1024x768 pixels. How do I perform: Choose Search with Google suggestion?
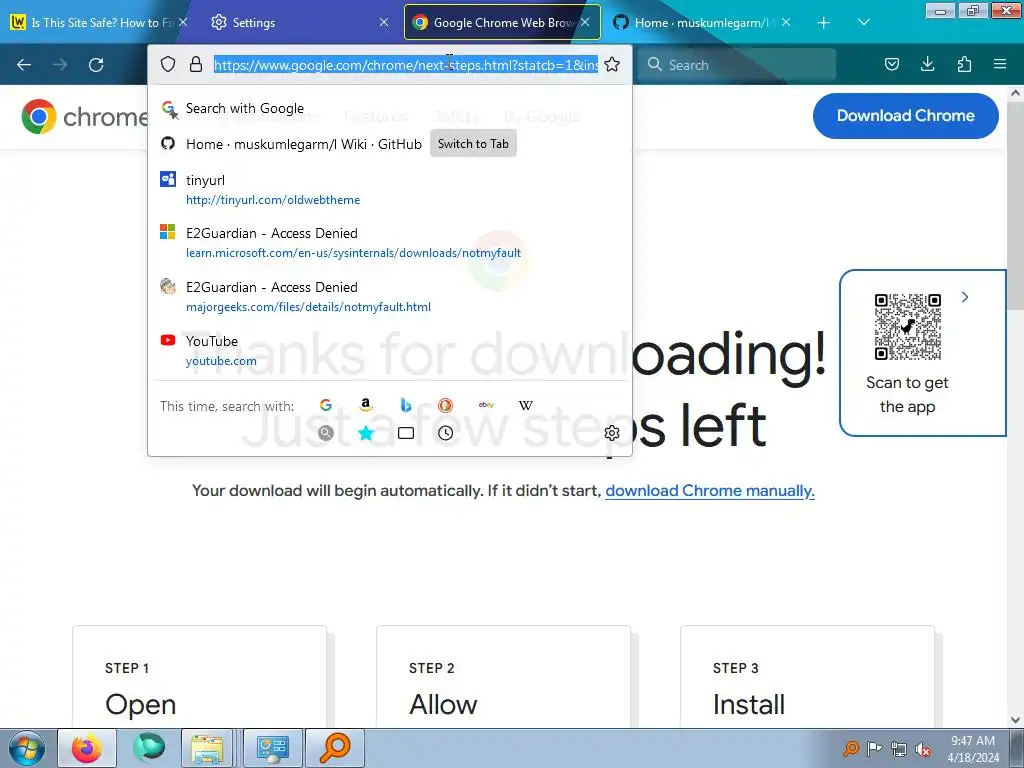[390, 108]
